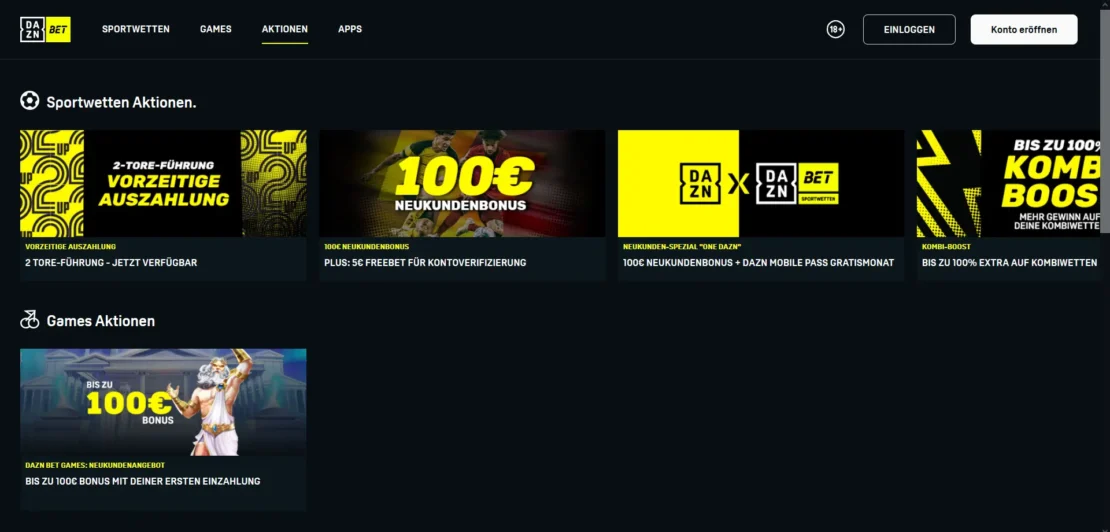
Task: Click the Konto eröffnen button
Action: [x=1024, y=30]
